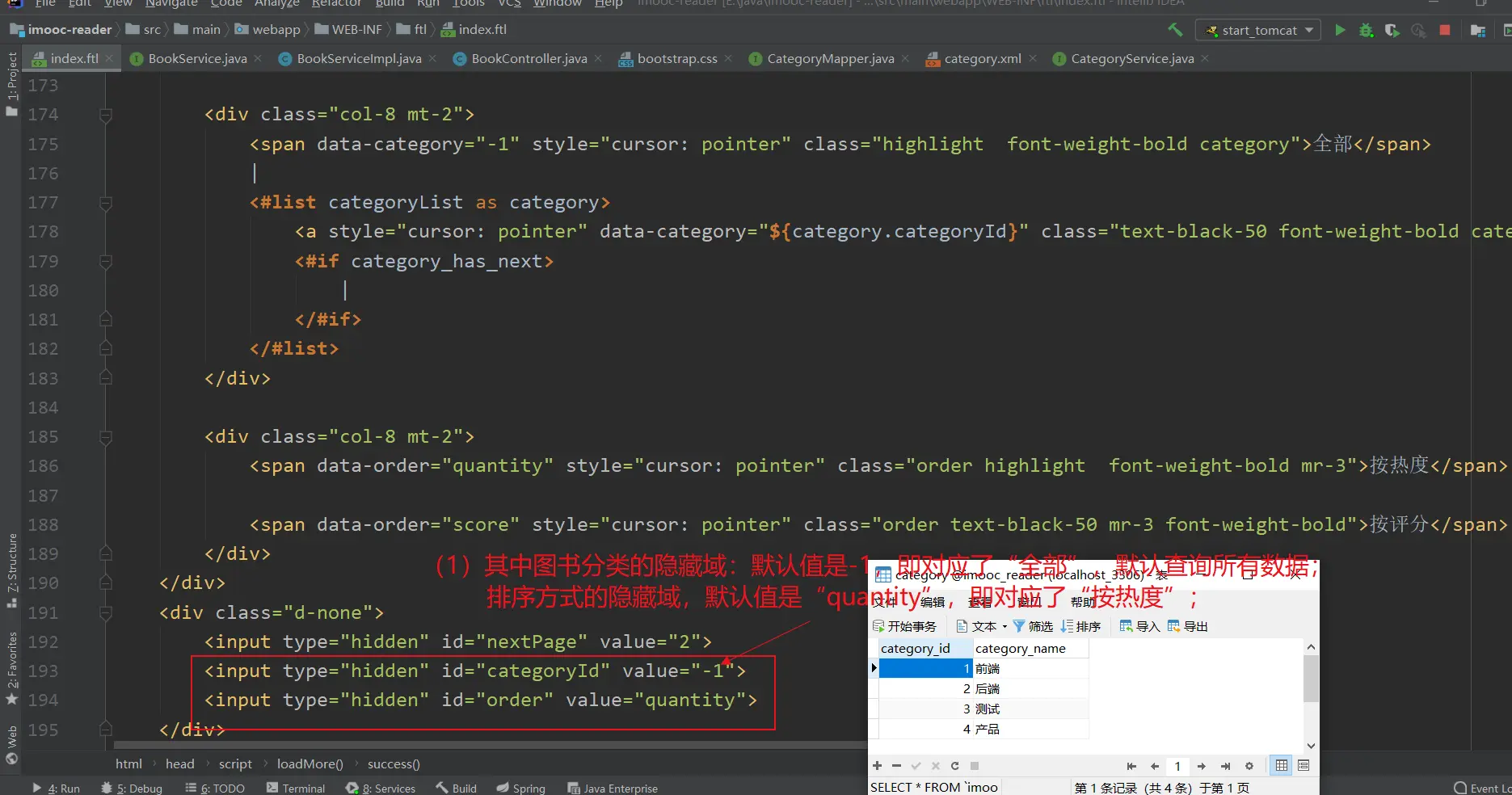This screenshot has height=795, width=1512.
Task: Start debugging with the bug icon
Action: coord(1366,30)
